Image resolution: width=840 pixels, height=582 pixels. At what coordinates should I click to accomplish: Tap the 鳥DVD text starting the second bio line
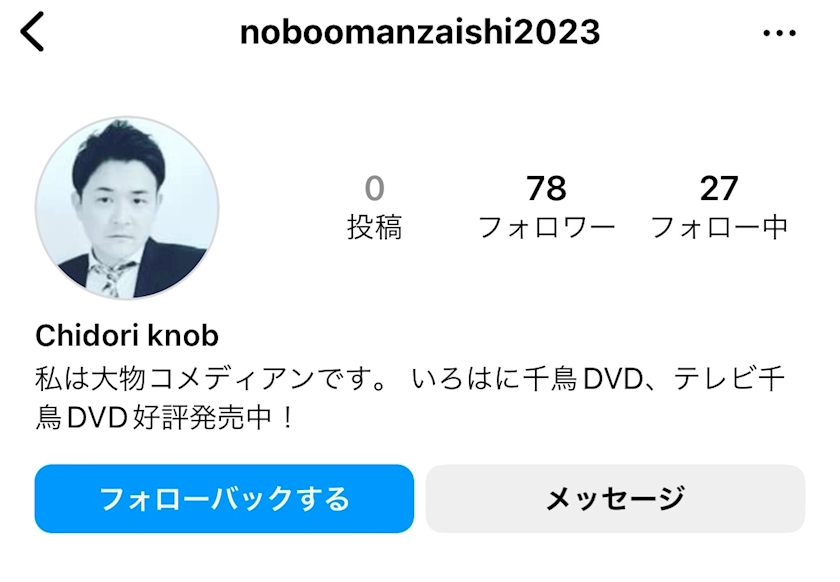[x=81, y=418]
